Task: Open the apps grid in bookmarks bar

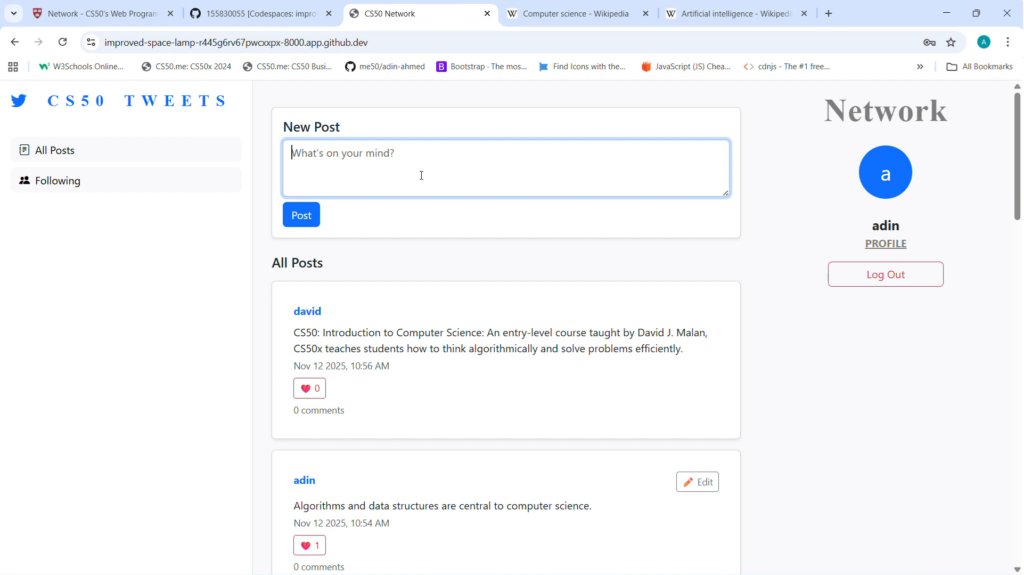Action: pyautogui.click(x=13, y=67)
